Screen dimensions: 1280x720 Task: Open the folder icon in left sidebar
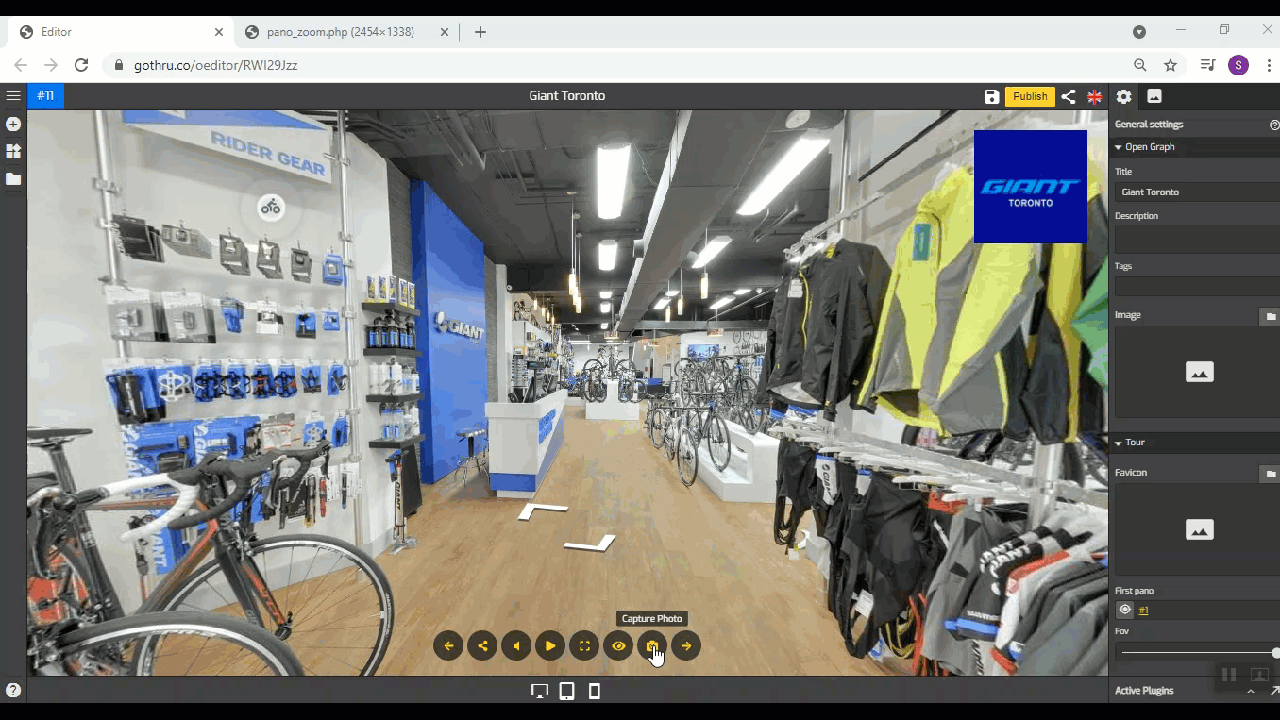click(13, 179)
